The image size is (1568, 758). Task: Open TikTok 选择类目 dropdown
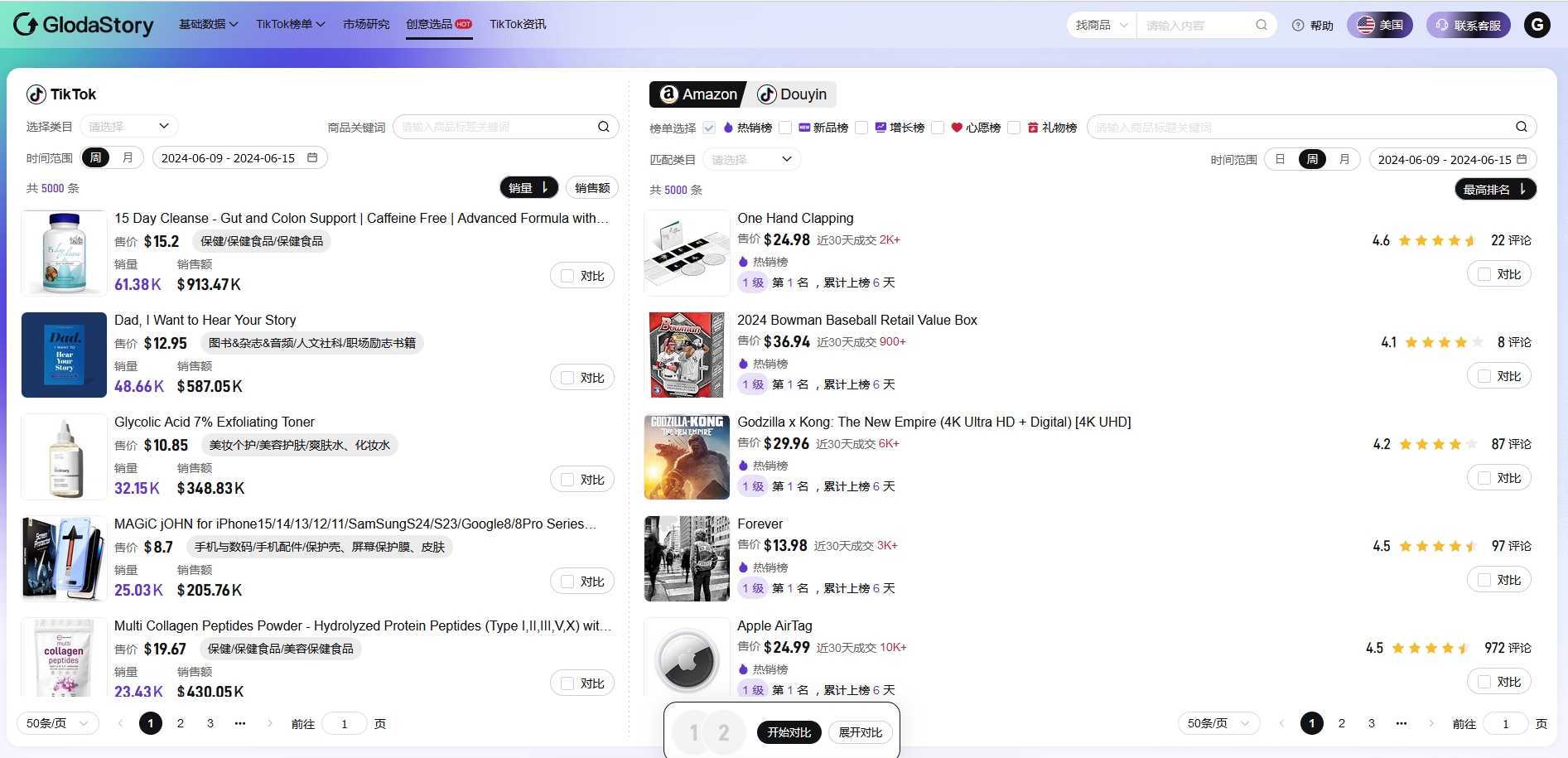pos(129,126)
